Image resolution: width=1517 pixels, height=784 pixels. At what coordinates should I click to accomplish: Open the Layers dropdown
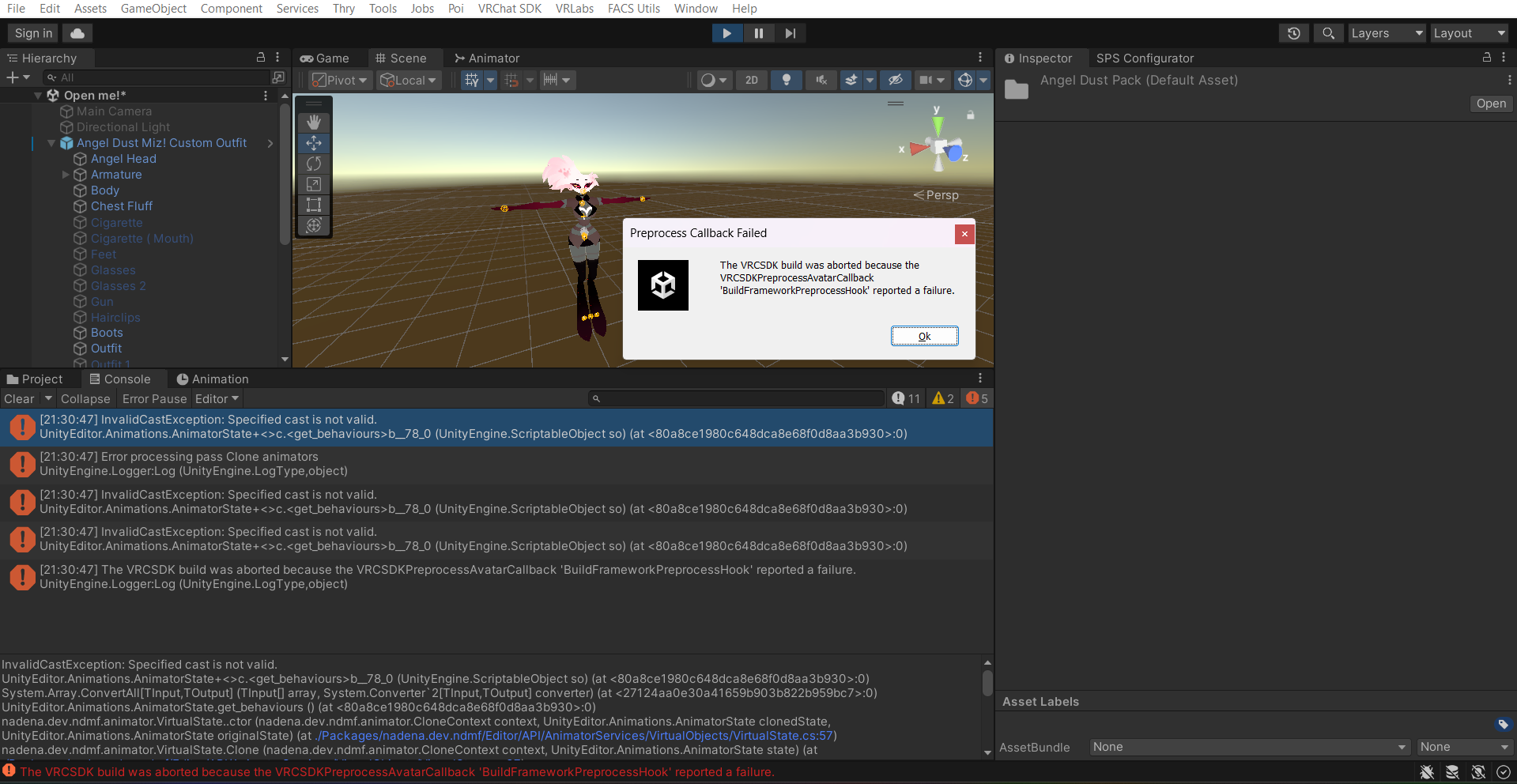coord(1387,33)
